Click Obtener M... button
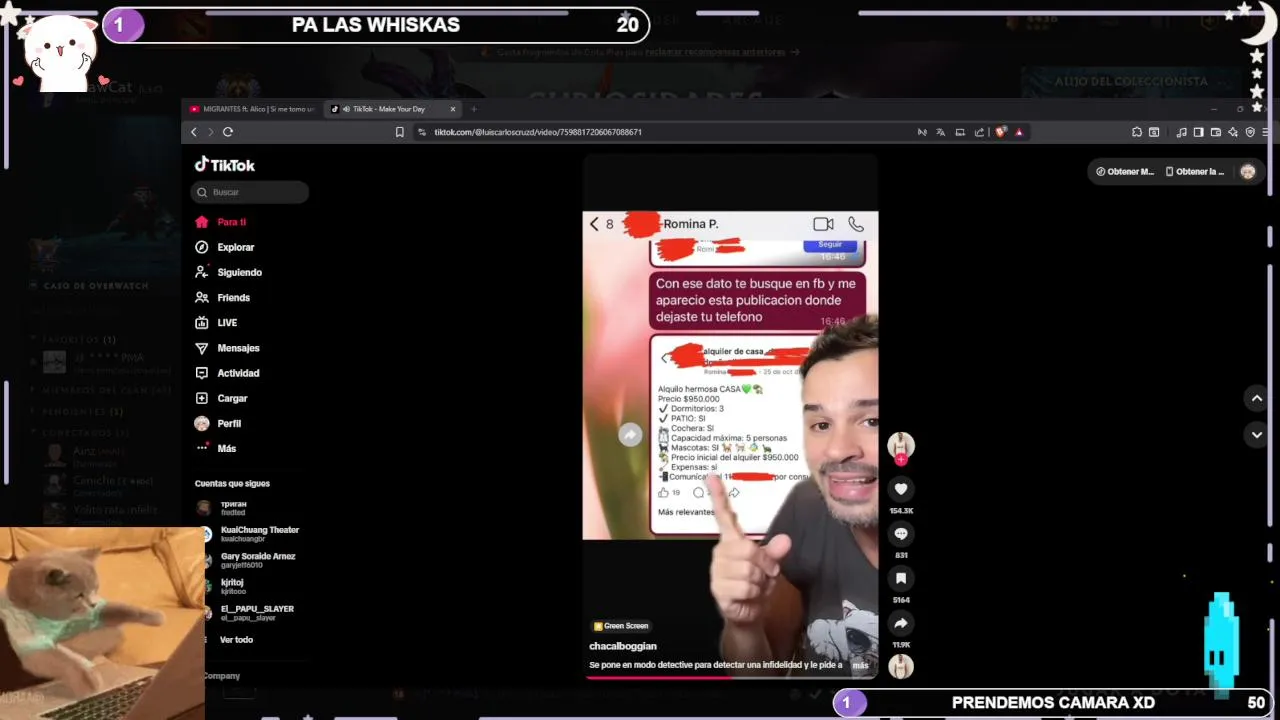The image size is (1280, 720). [1124, 172]
